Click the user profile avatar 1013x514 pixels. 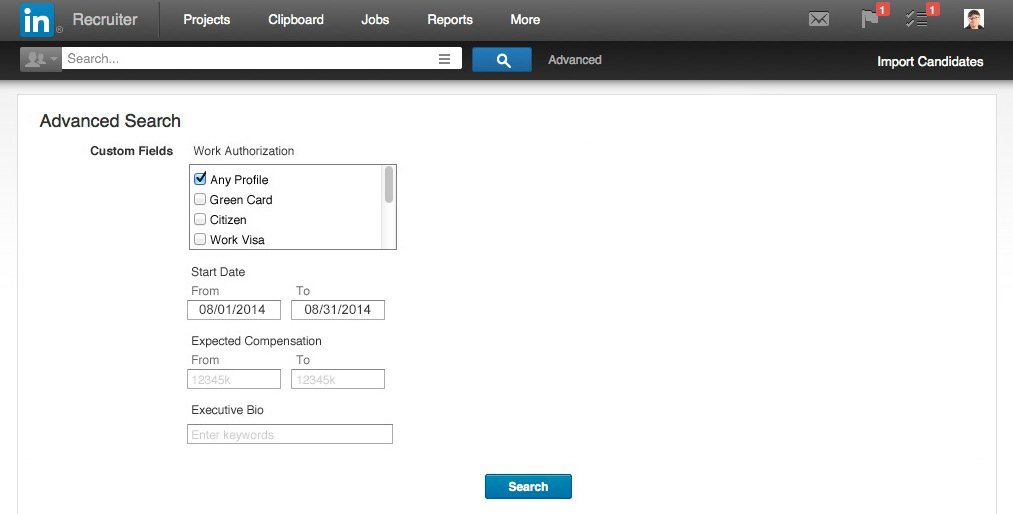click(973, 19)
